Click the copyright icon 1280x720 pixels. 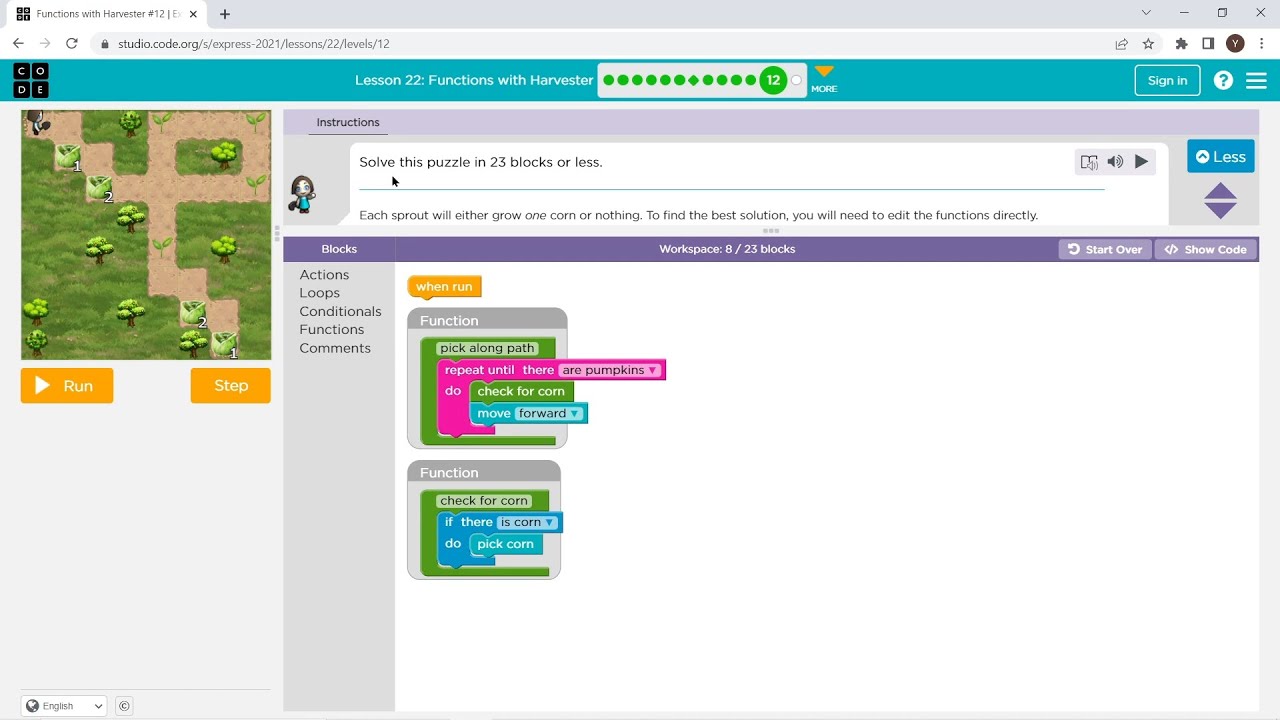[x=124, y=706]
